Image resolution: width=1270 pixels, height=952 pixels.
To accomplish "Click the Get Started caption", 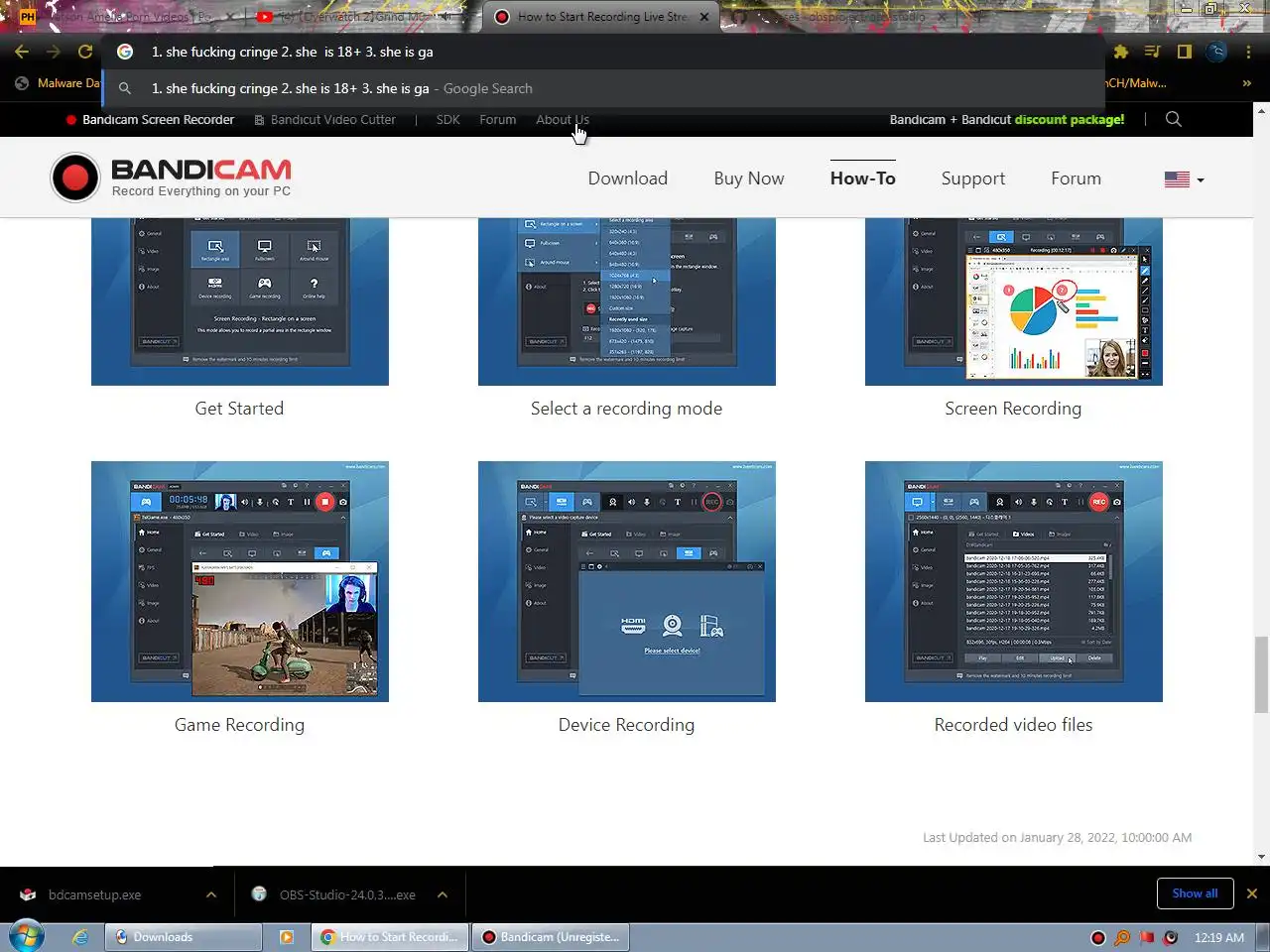I will tap(239, 409).
